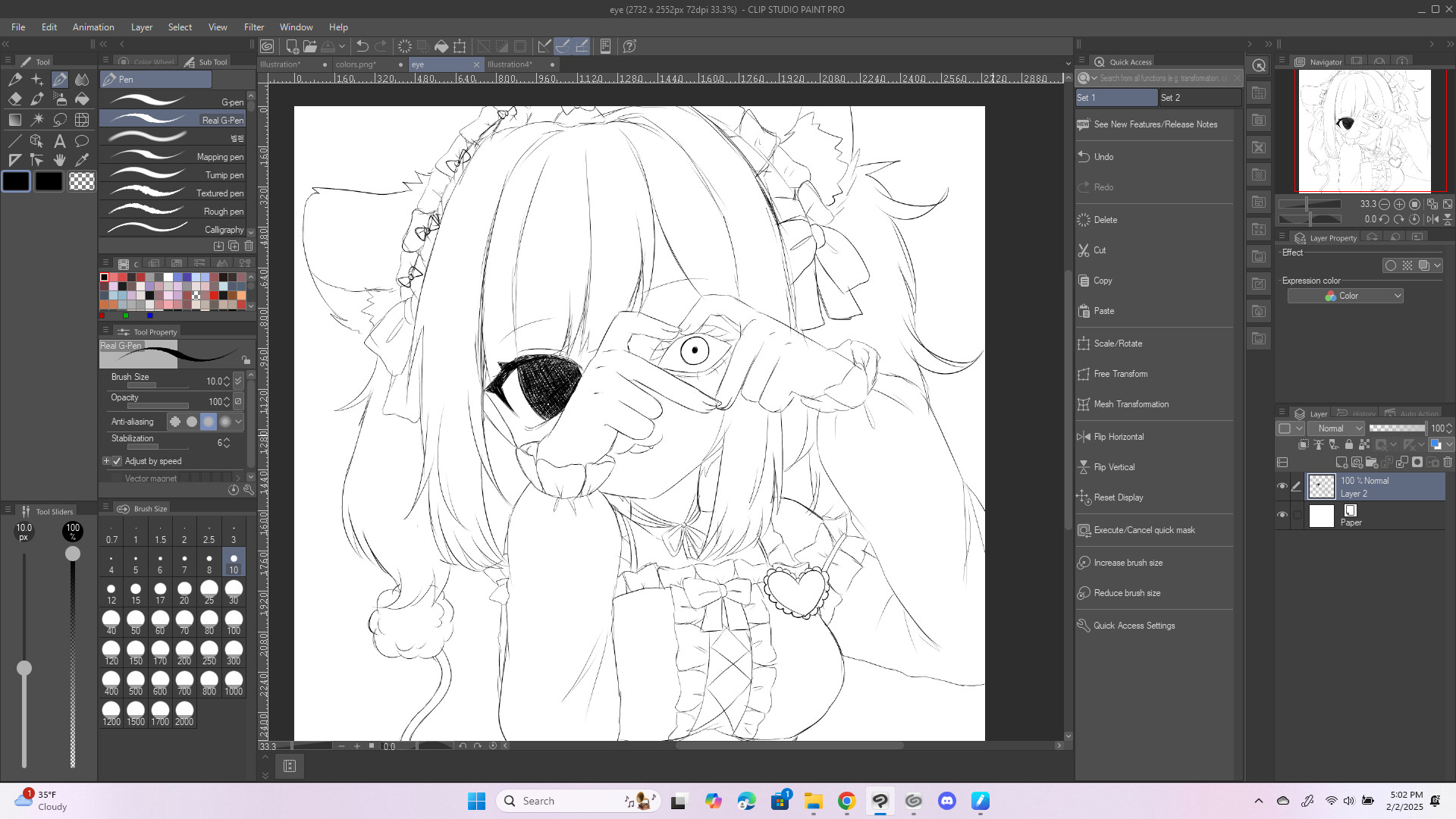This screenshot has width=1456, height=819.
Task: Open File Explorer from the taskbar
Action: point(813,801)
